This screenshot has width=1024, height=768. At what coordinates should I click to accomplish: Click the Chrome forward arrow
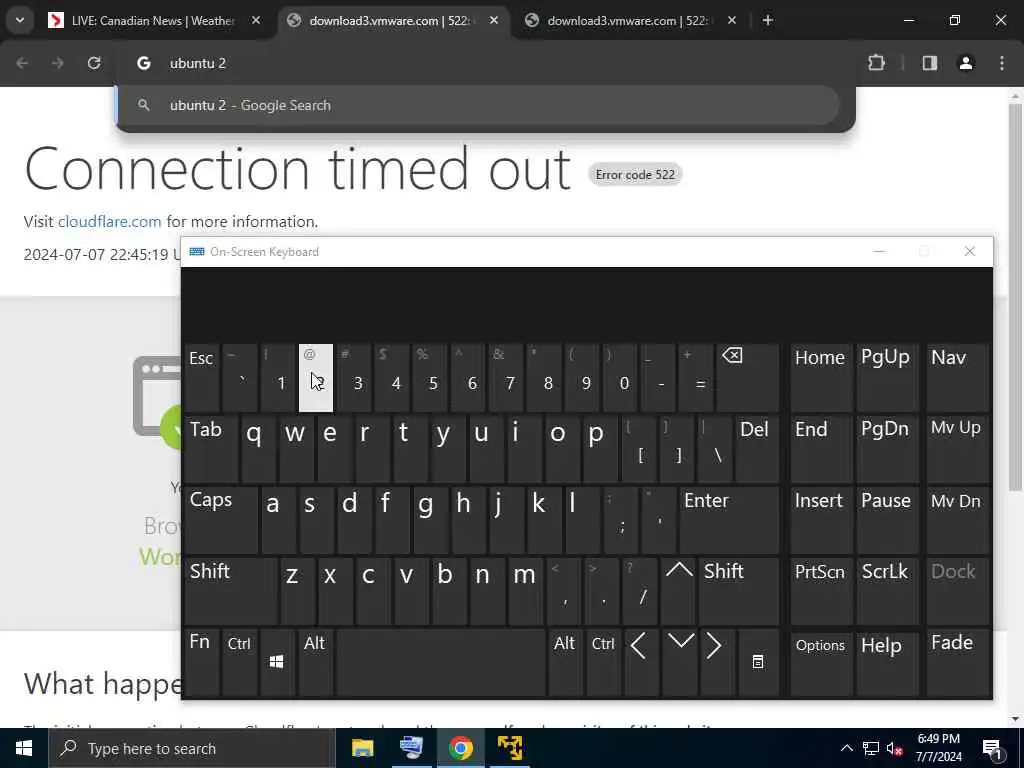coord(57,63)
